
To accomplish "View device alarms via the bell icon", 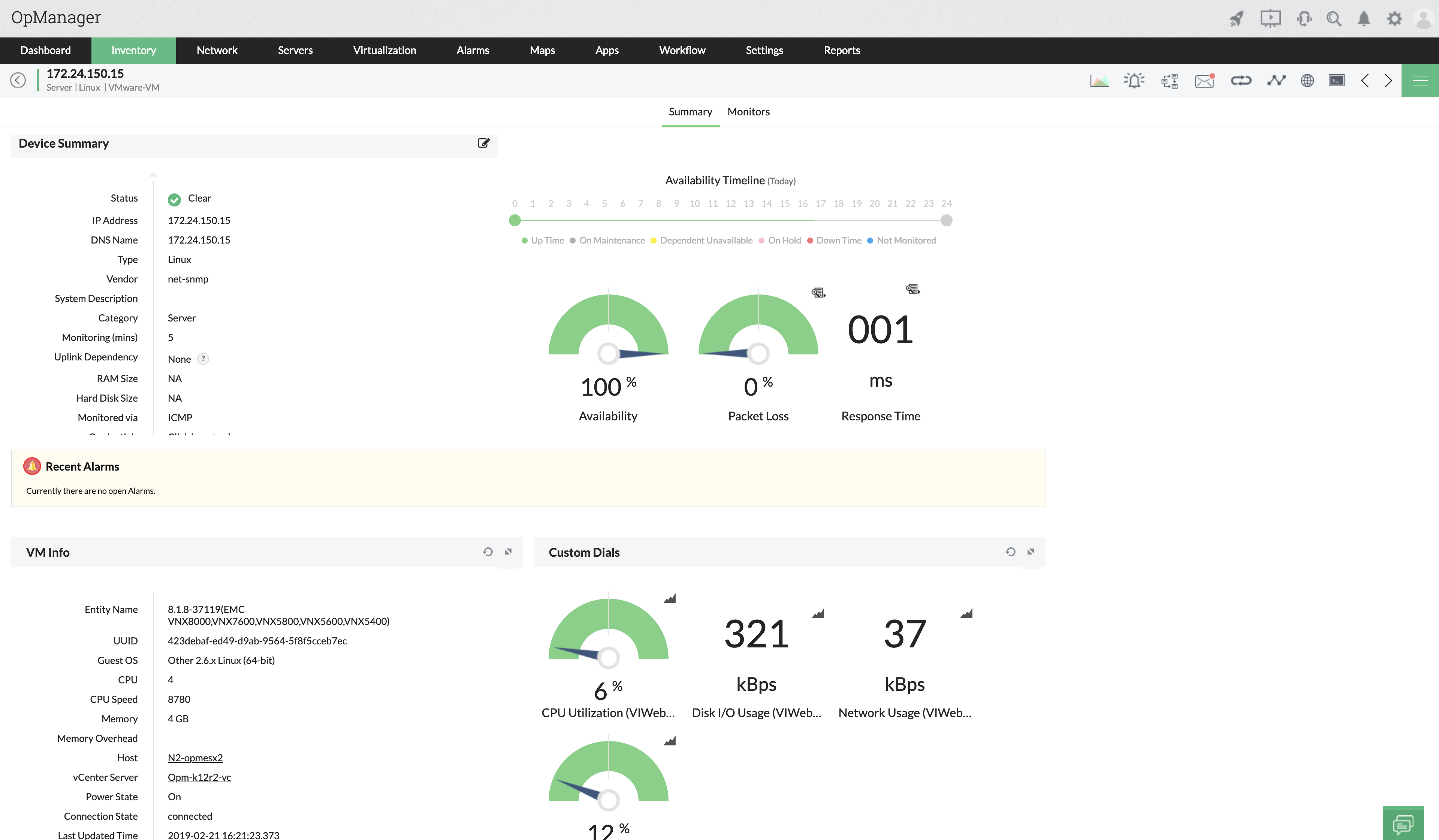I will point(1134,80).
